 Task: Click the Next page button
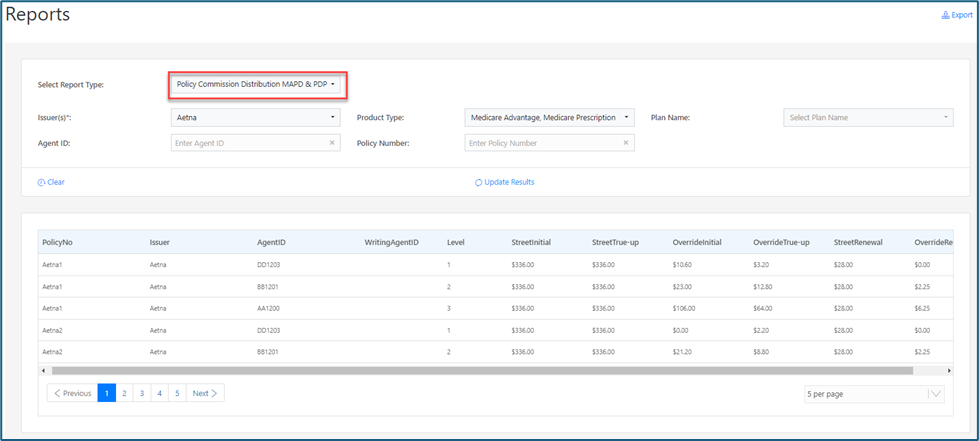coord(204,393)
